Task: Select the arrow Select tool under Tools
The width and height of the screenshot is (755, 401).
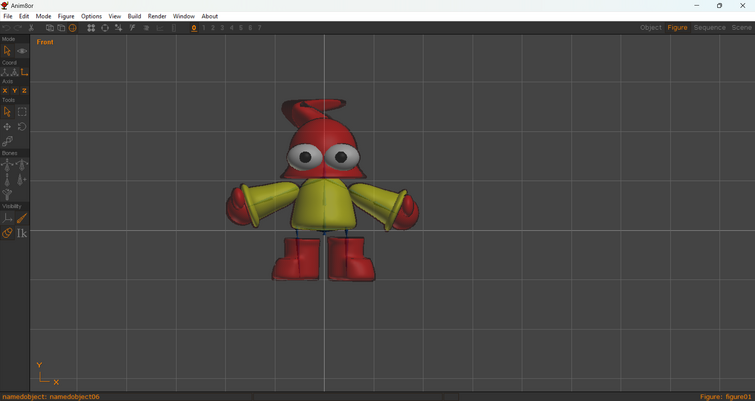Action: (7, 112)
